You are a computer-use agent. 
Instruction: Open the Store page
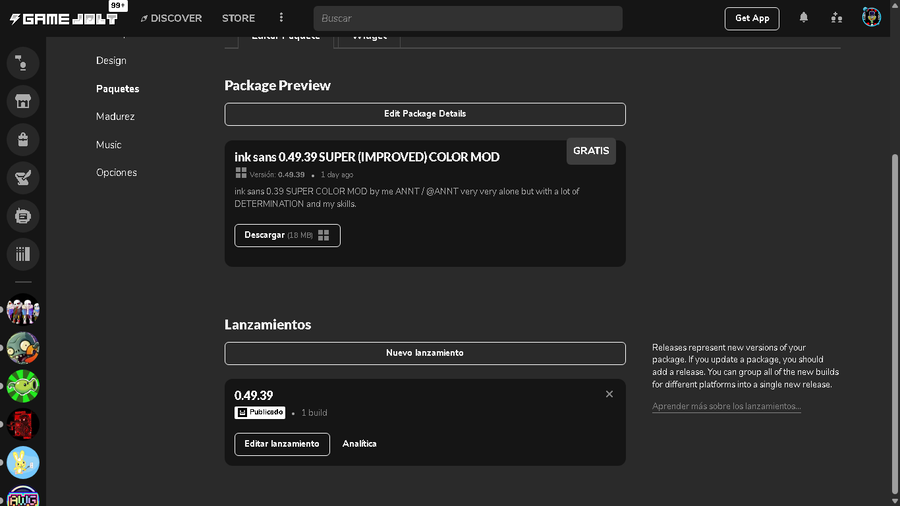coord(238,18)
